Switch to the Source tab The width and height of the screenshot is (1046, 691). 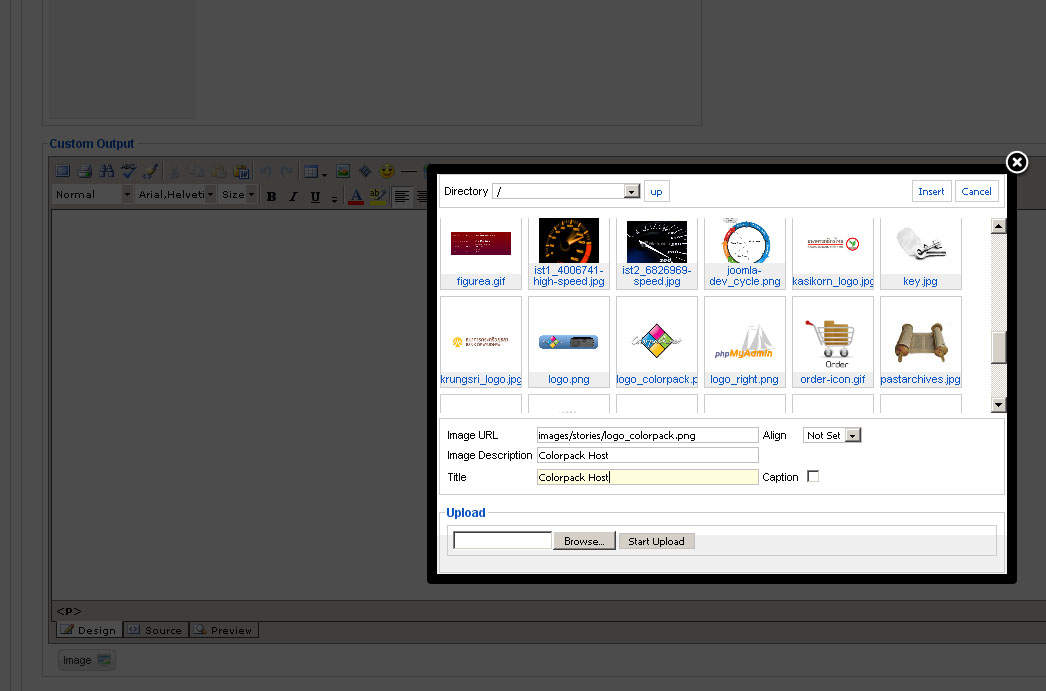click(155, 630)
